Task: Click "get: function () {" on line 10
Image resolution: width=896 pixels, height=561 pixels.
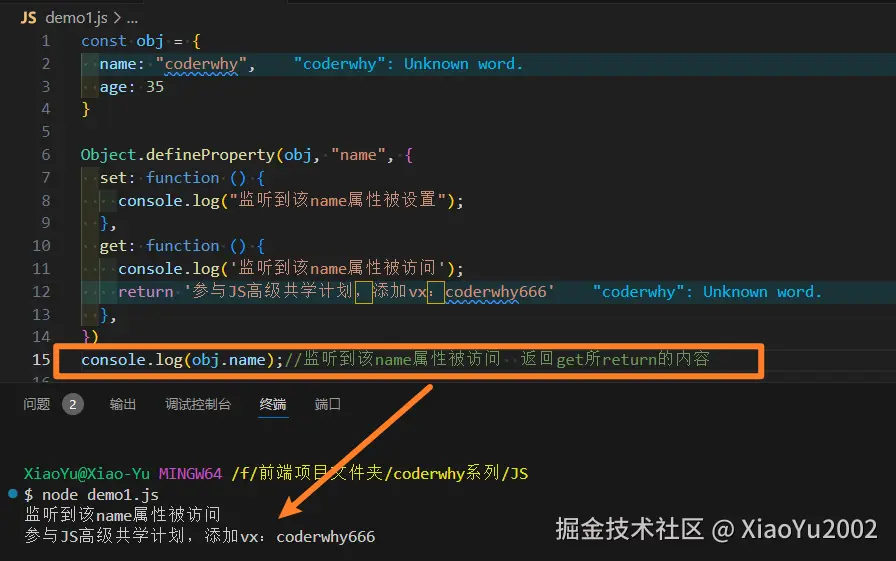Action: [x=182, y=246]
